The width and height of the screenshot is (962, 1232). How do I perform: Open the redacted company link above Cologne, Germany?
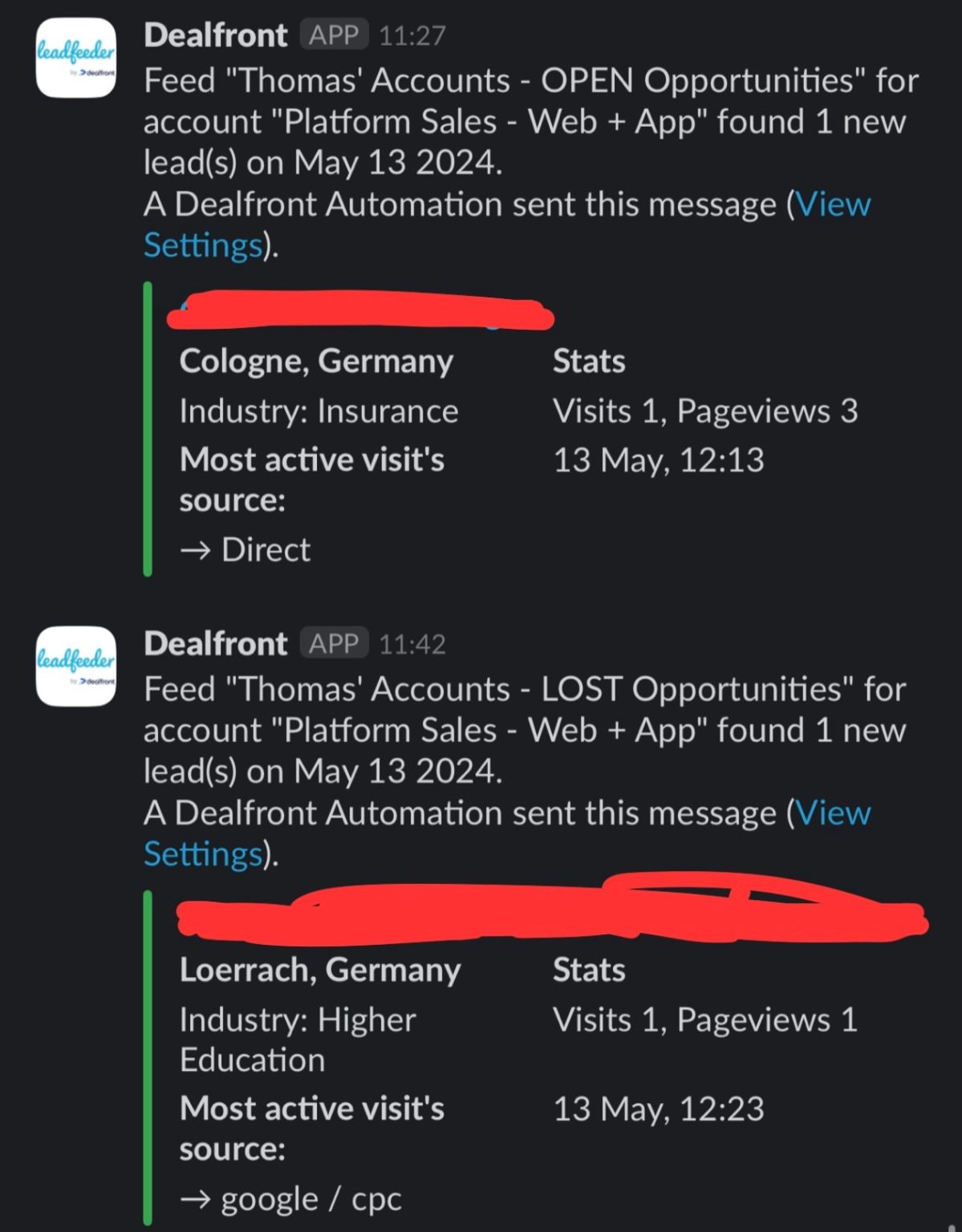point(360,311)
